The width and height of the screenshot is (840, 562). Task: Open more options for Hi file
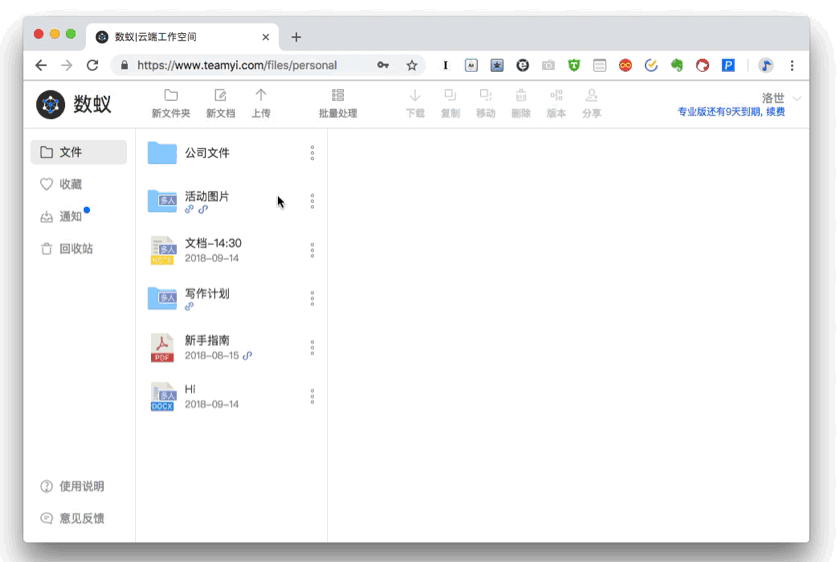(x=312, y=396)
